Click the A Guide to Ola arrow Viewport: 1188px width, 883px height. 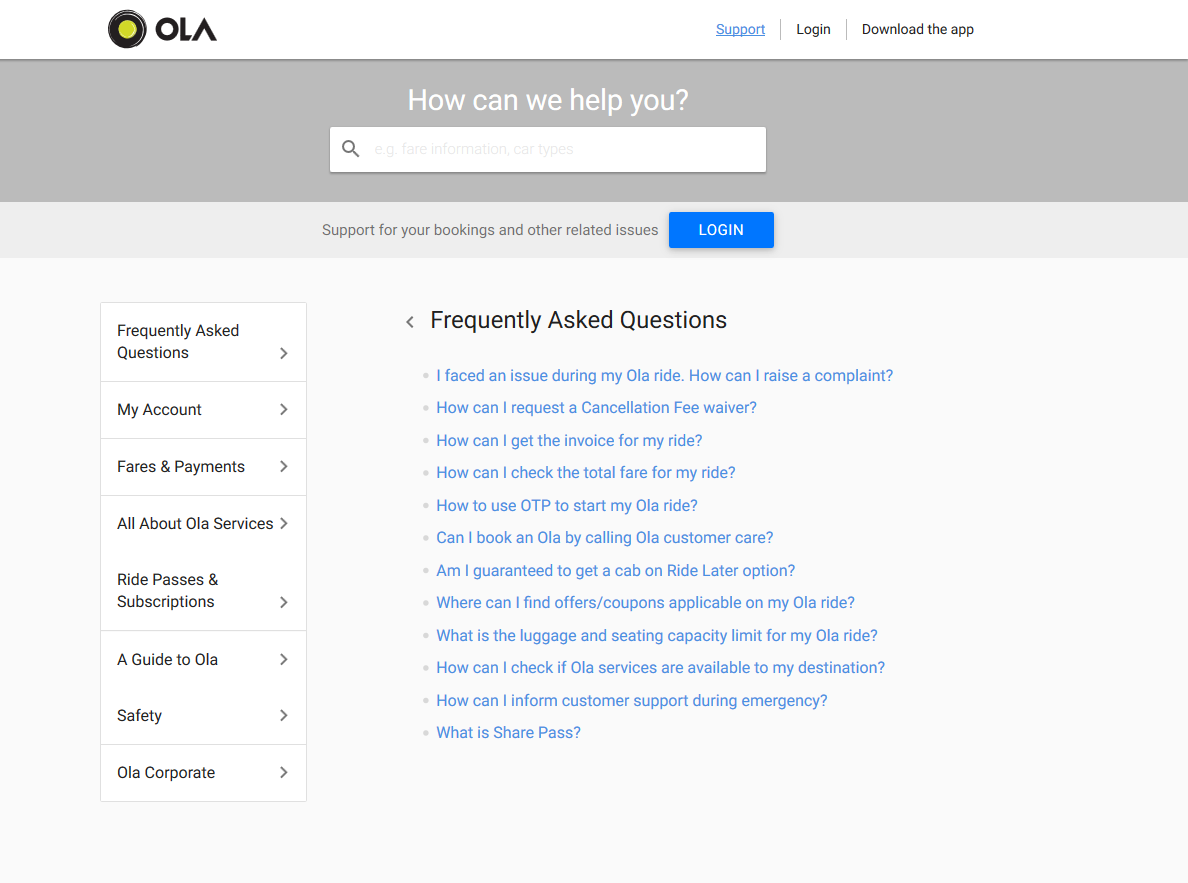coord(284,659)
